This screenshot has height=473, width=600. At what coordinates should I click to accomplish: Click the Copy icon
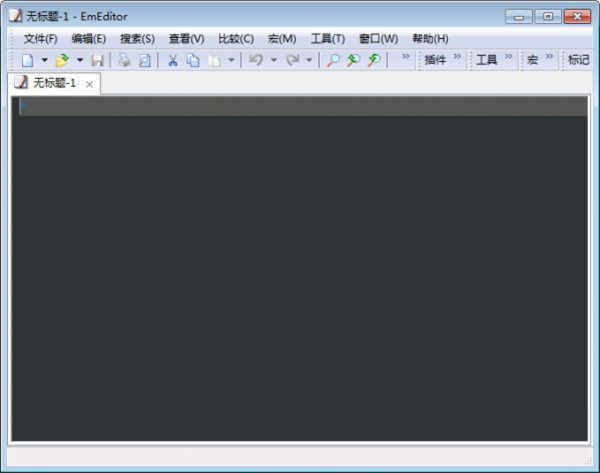coord(193,60)
